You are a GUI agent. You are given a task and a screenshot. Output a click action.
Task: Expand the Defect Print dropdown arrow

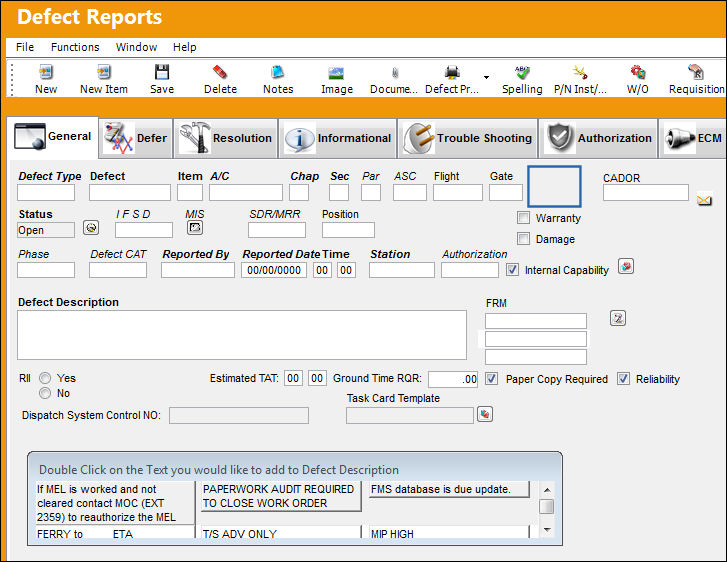486,77
